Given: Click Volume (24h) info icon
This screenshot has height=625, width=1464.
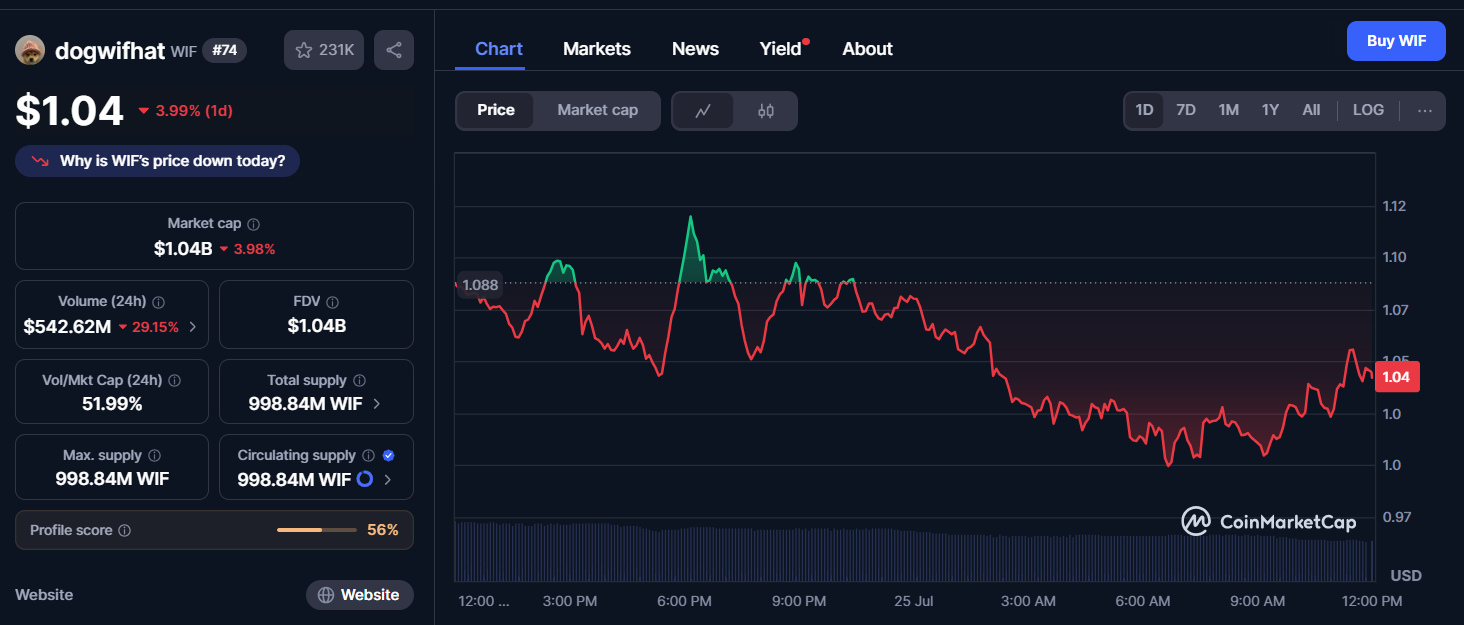Looking at the screenshot, I should tap(159, 302).
